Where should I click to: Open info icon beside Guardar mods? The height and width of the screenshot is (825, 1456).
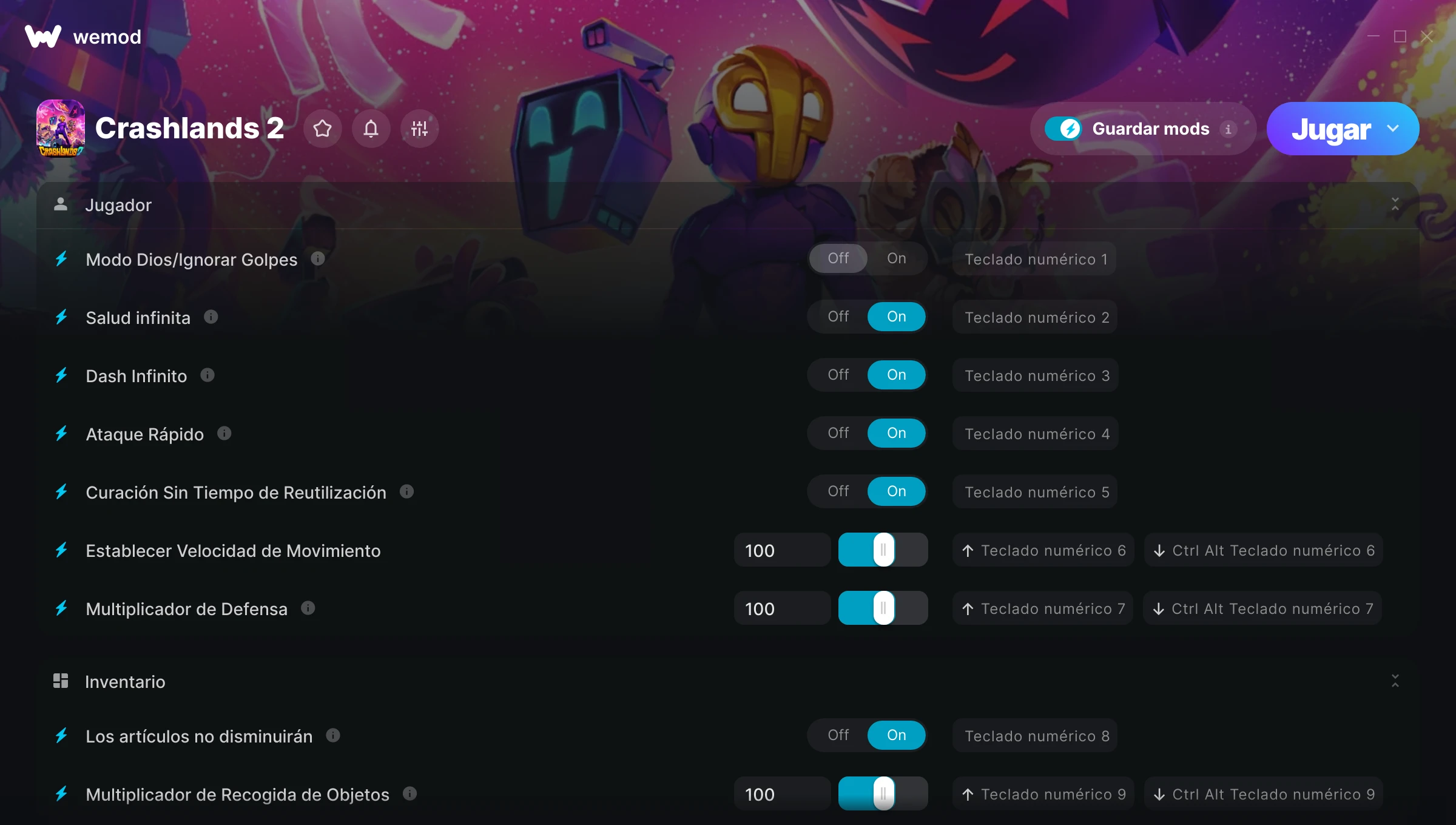tap(1228, 129)
